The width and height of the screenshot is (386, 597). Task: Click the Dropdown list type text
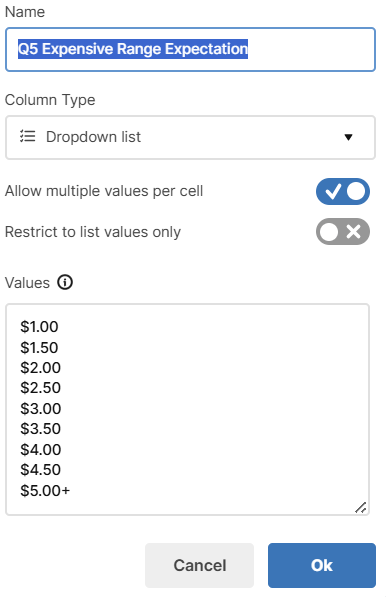coord(93,137)
